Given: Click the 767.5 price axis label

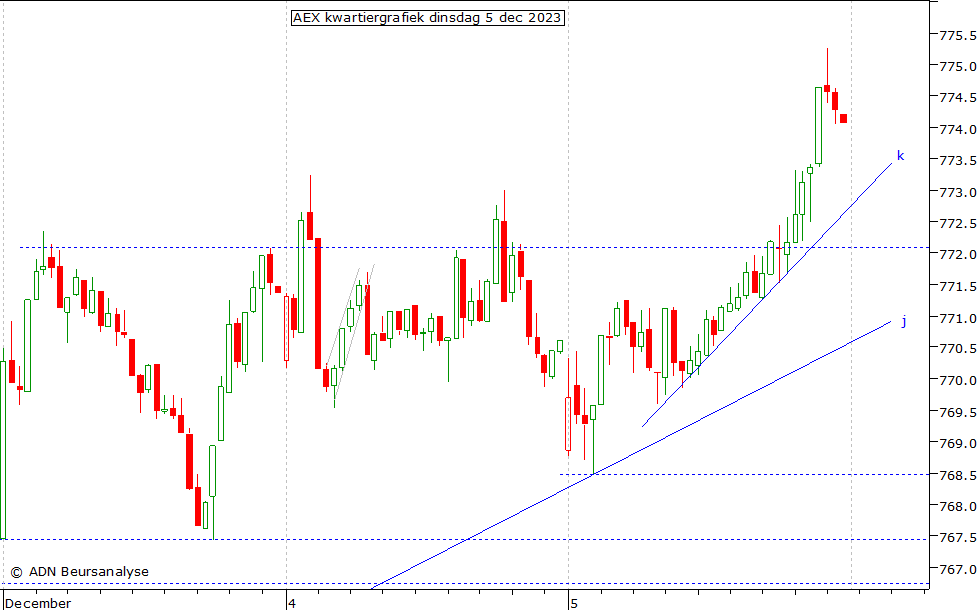Looking at the screenshot, I should click(958, 538).
